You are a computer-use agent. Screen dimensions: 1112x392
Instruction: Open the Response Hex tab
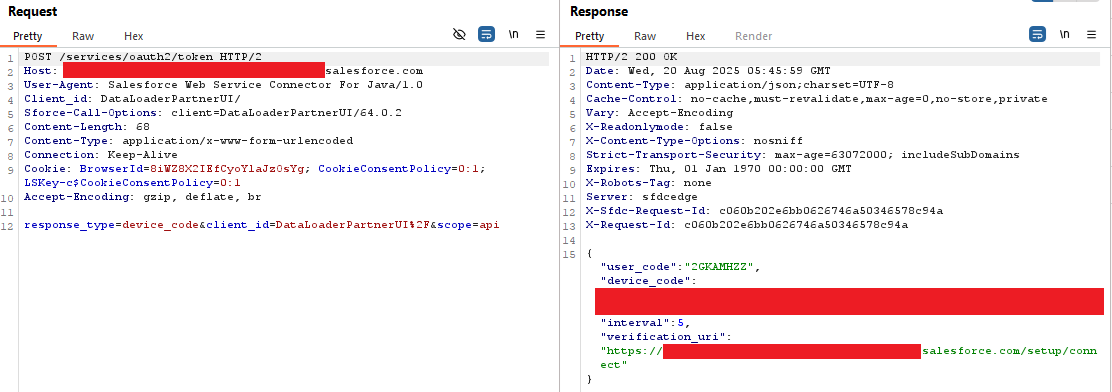[x=696, y=36]
